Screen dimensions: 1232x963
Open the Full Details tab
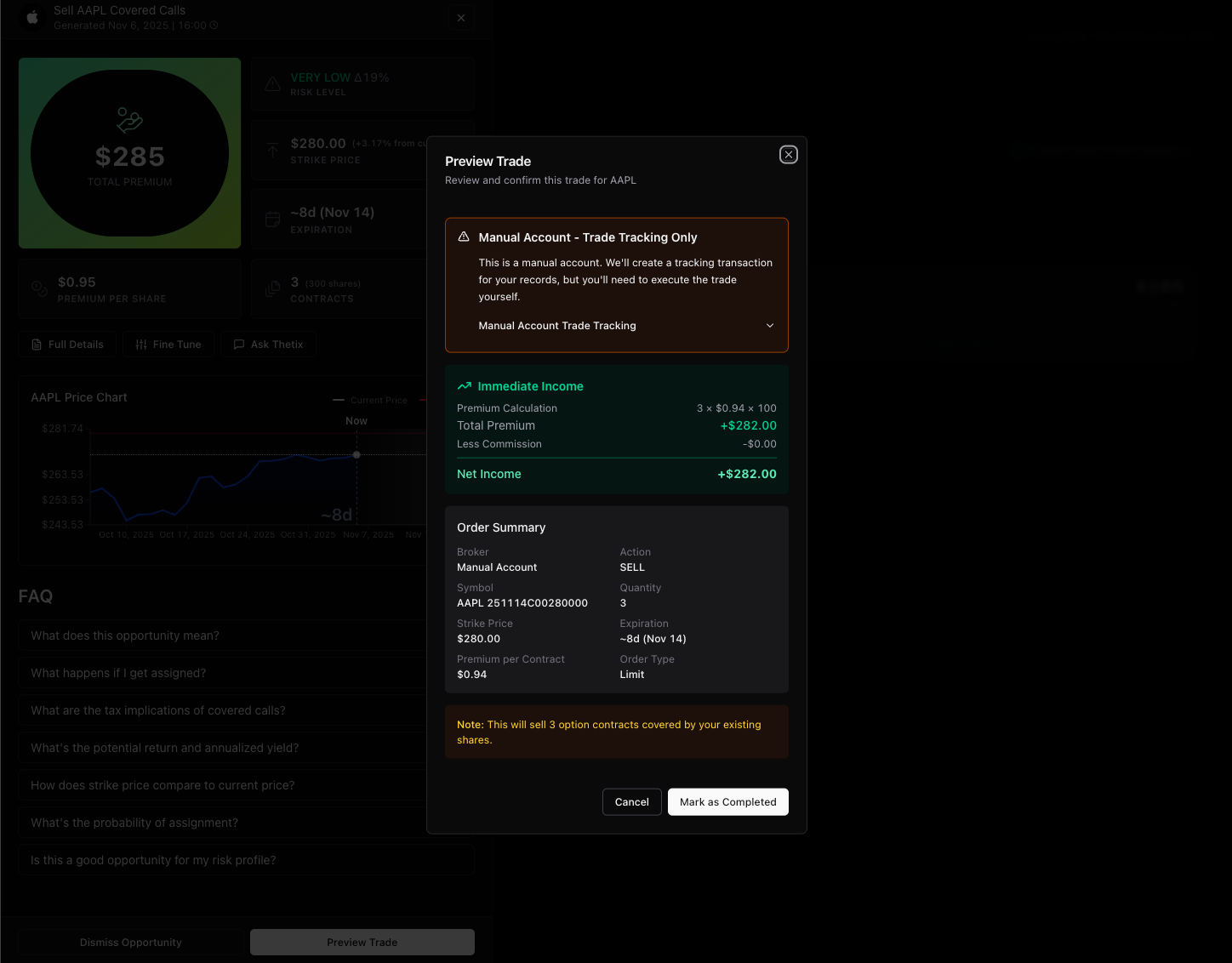67,345
